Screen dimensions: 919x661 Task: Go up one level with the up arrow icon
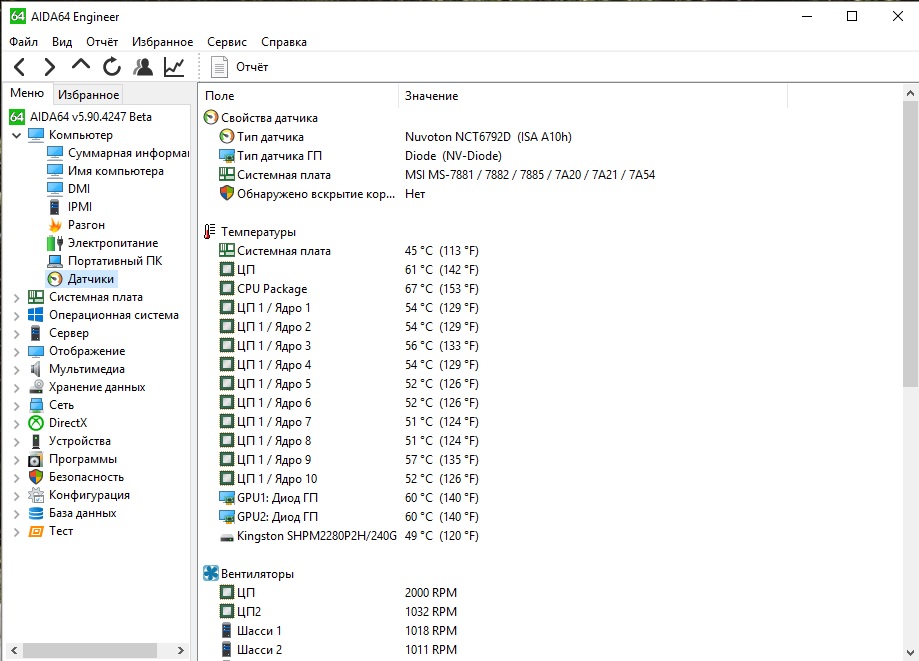click(81, 64)
